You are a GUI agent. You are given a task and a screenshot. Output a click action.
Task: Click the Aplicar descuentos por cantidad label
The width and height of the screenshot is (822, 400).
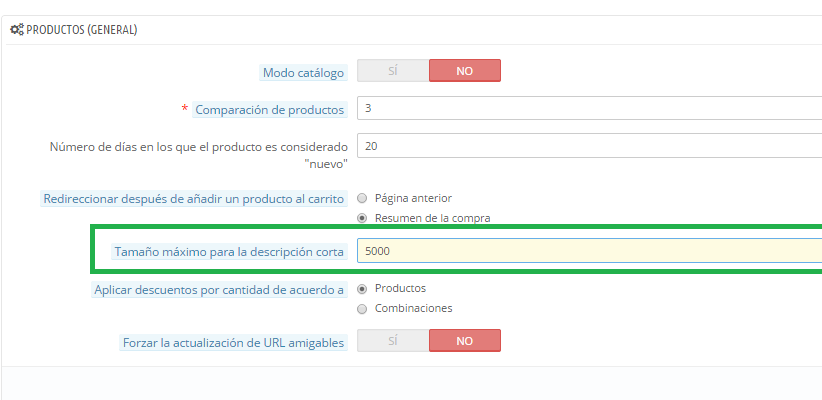click(x=219, y=289)
